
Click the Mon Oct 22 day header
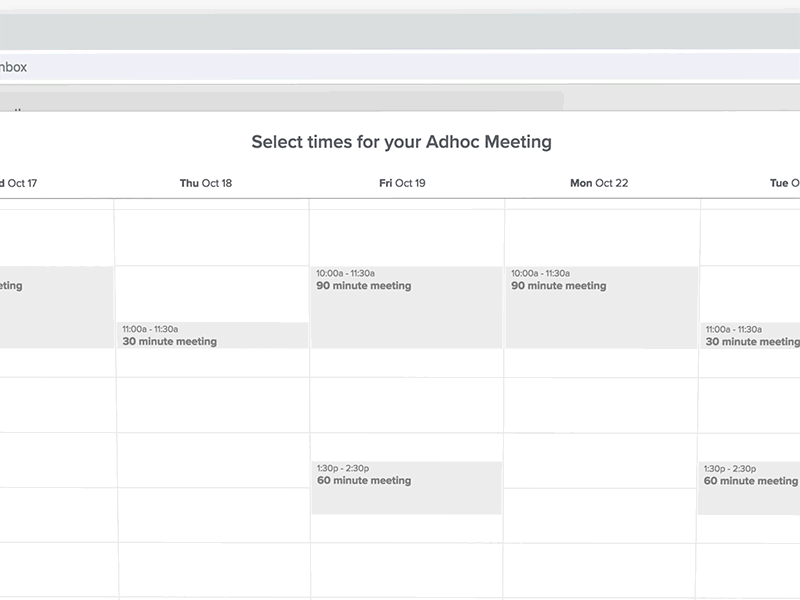[599, 183]
